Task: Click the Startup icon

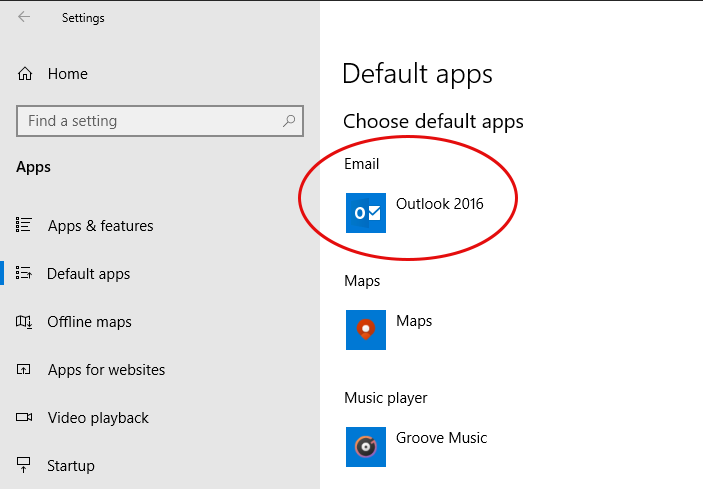Action: click(23, 465)
